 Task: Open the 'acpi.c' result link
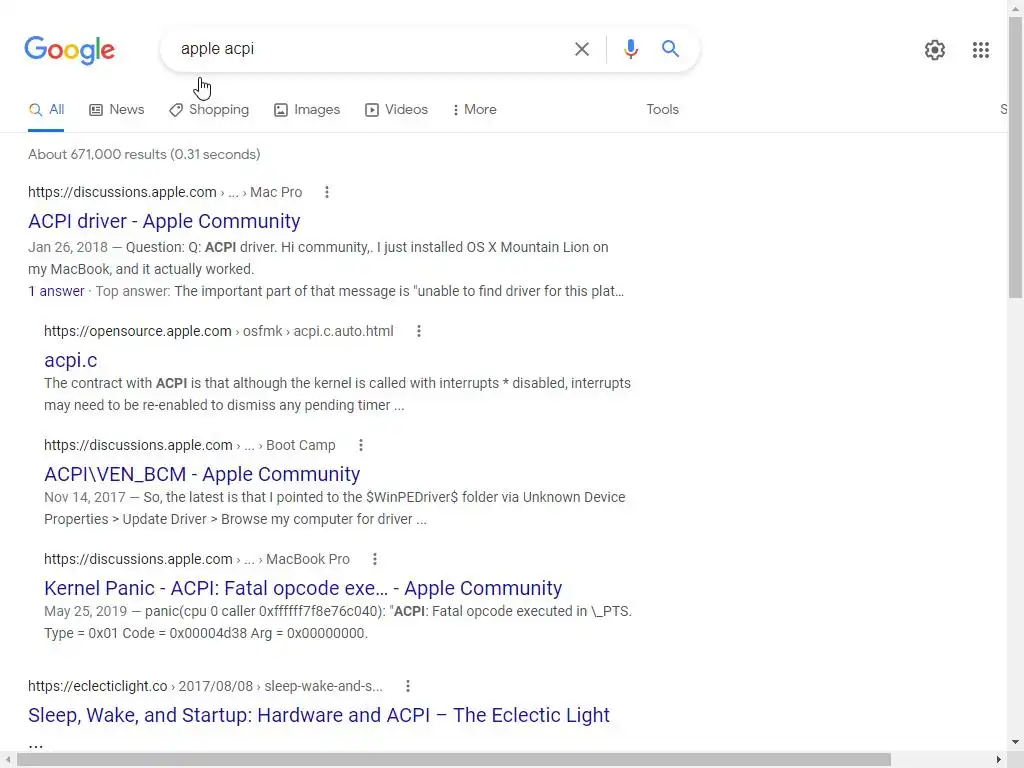[71, 360]
